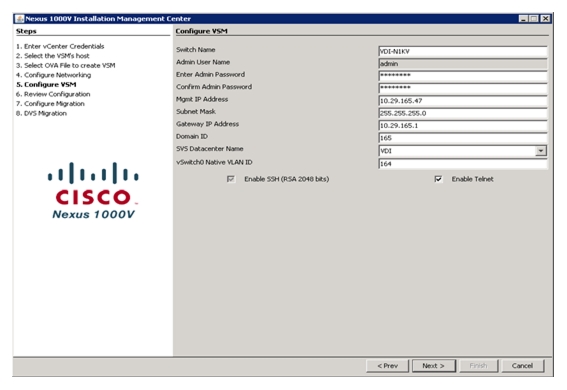Open the VDI datacenter combo box
This screenshot has width=567, height=390.
[x=462, y=151]
